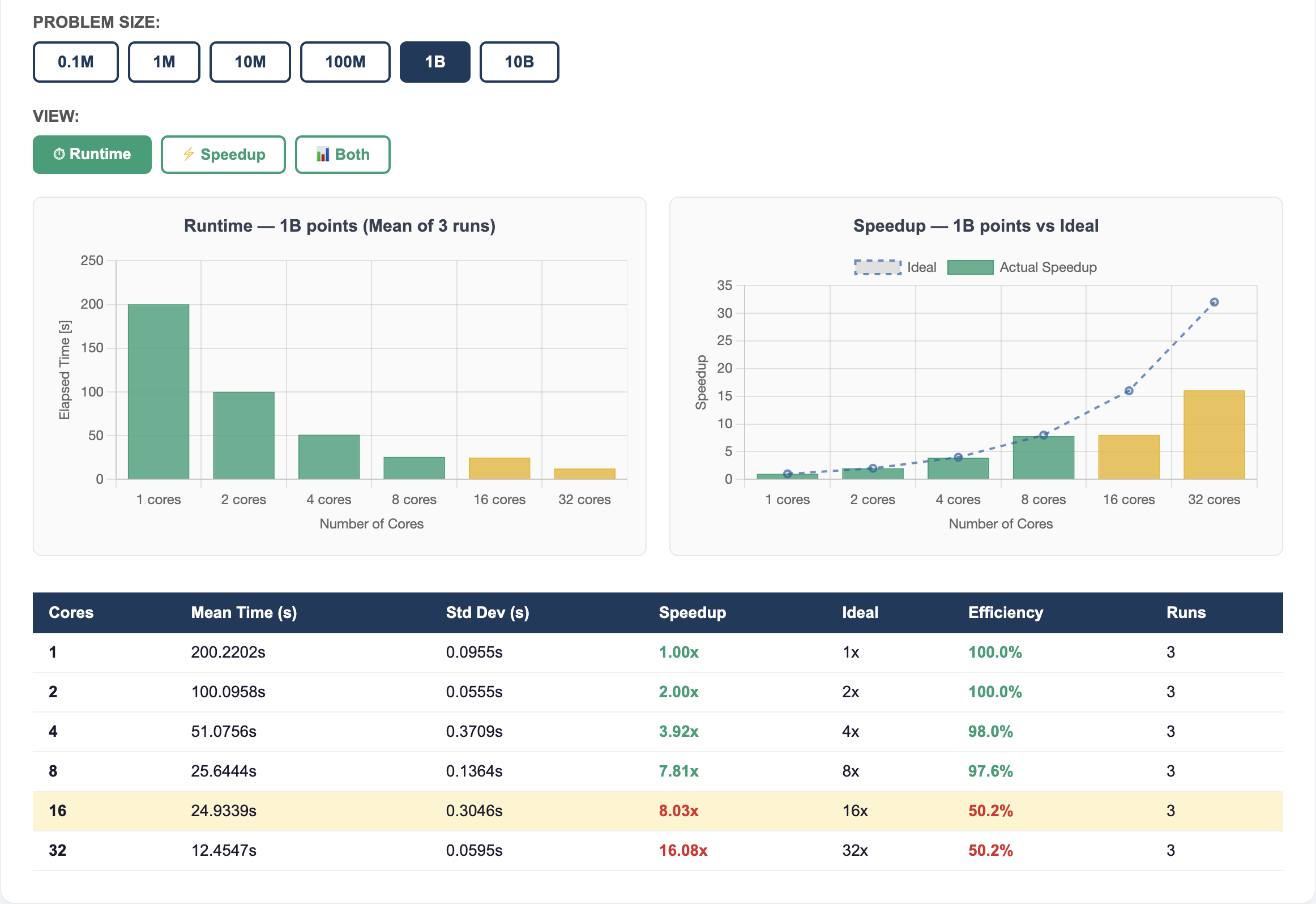Click the yellow 32 cores speedup bar
The width and height of the screenshot is (1316, 904).
(x=1214, y=435)
